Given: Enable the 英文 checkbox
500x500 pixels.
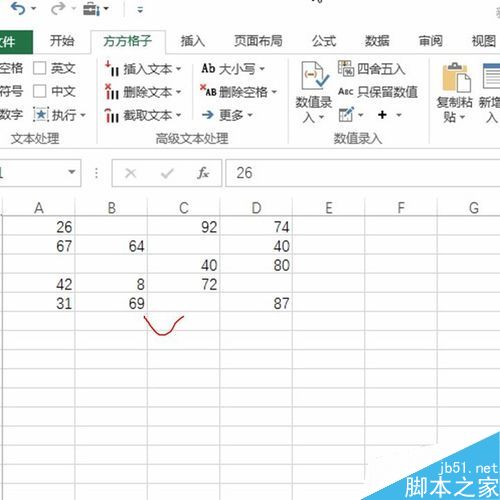Looking at the screenshot, I should 39,68.
